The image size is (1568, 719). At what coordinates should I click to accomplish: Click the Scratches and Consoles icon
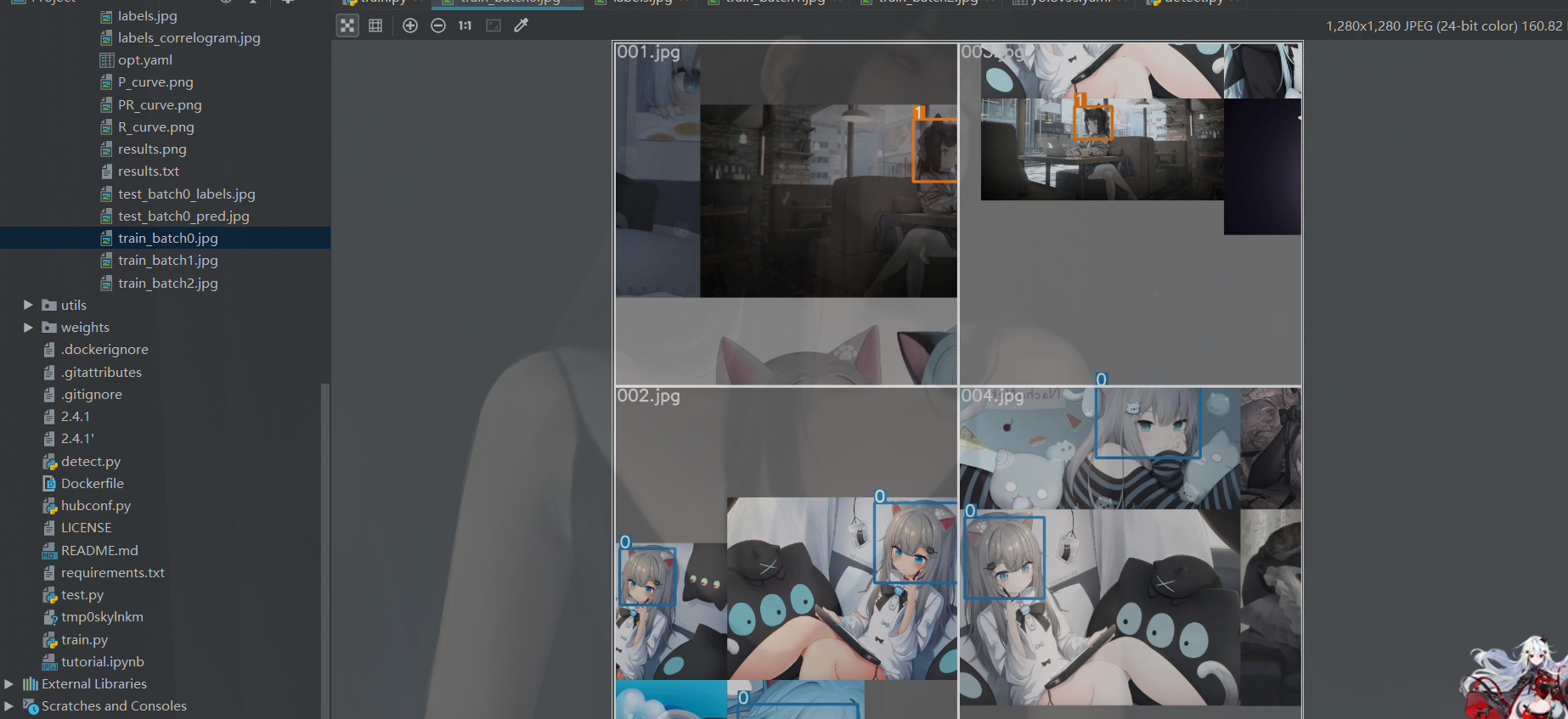click(31, 705)
